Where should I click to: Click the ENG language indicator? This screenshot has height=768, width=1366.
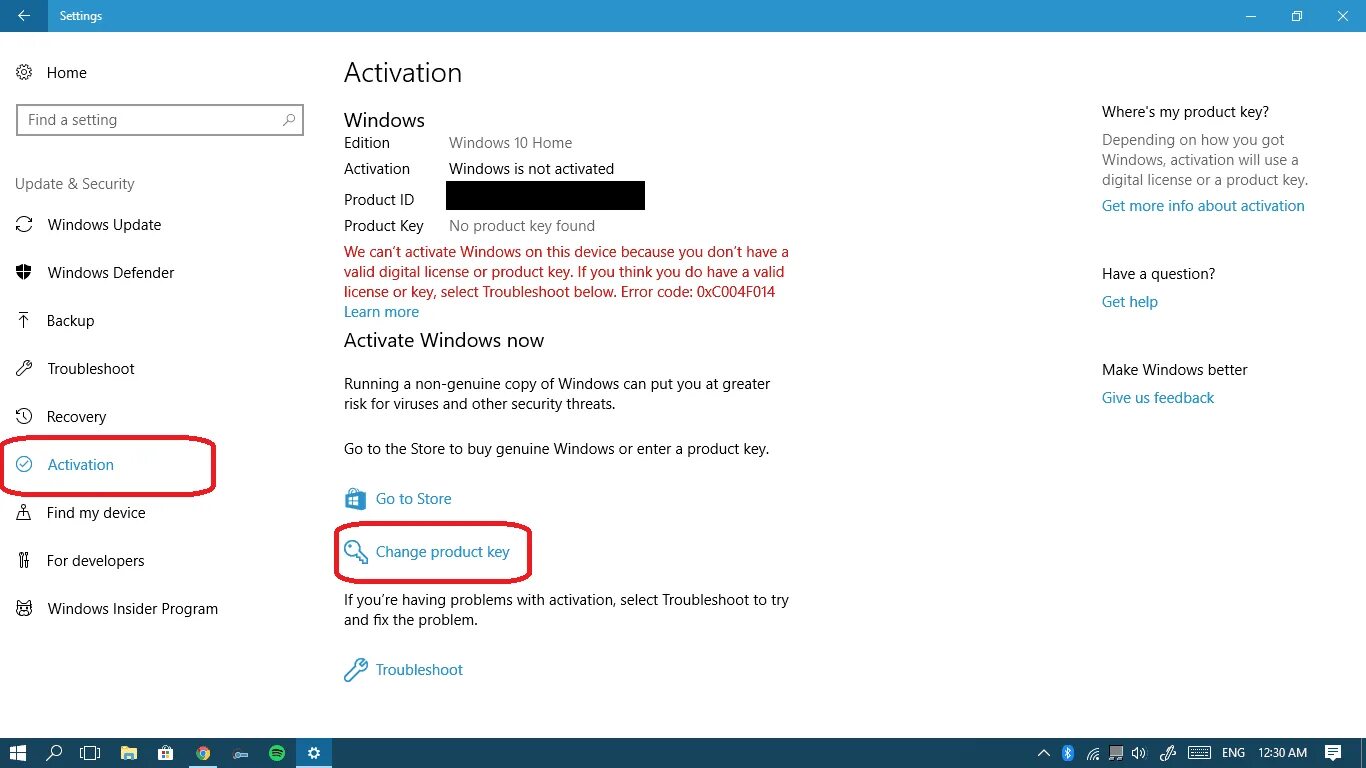(1234, 753)
